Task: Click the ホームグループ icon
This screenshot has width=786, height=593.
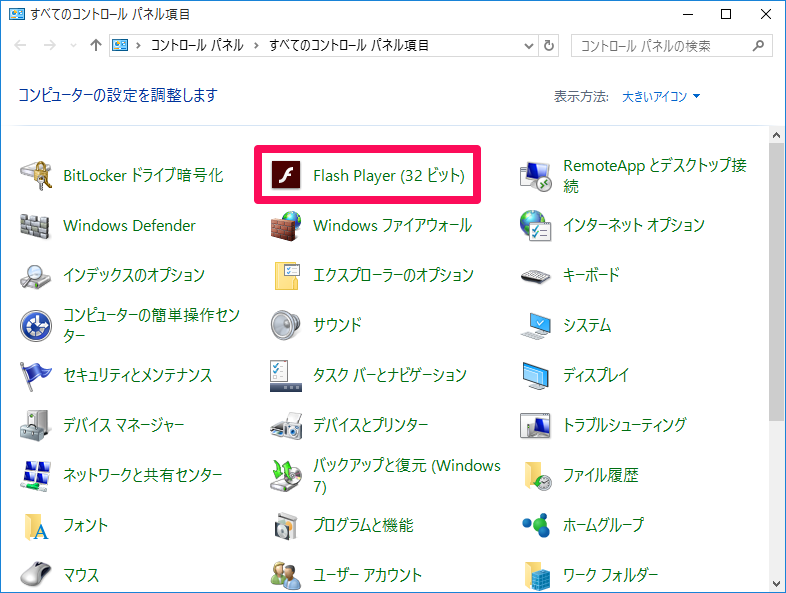Action: tap(536, 525)
